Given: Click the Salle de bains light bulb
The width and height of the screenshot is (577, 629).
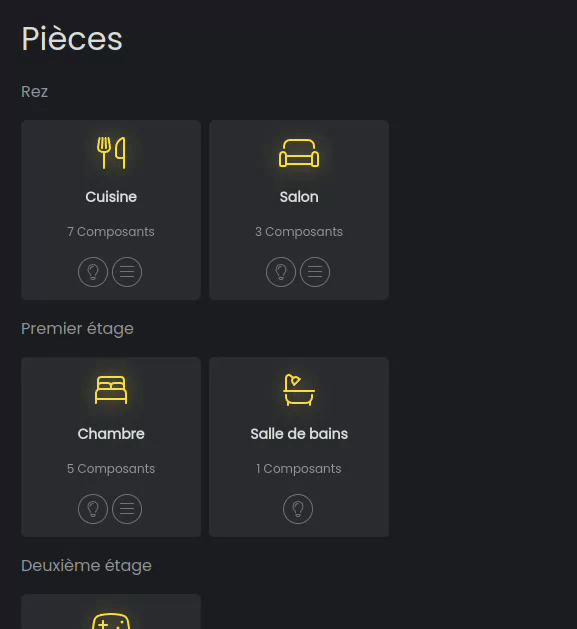Looking at the screenshot, I should (x=298, y=509).
